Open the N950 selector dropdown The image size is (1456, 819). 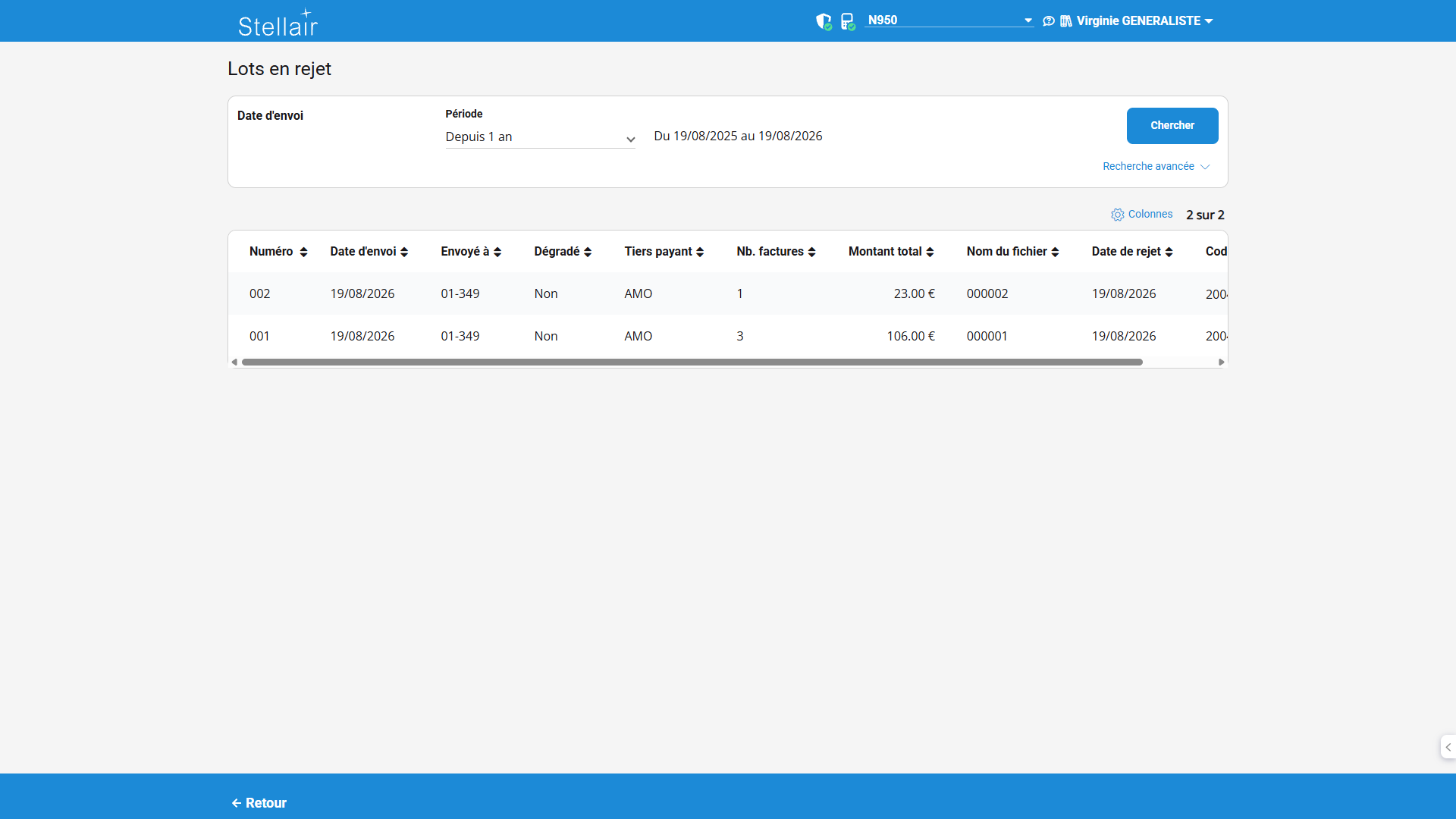point(949,20)
